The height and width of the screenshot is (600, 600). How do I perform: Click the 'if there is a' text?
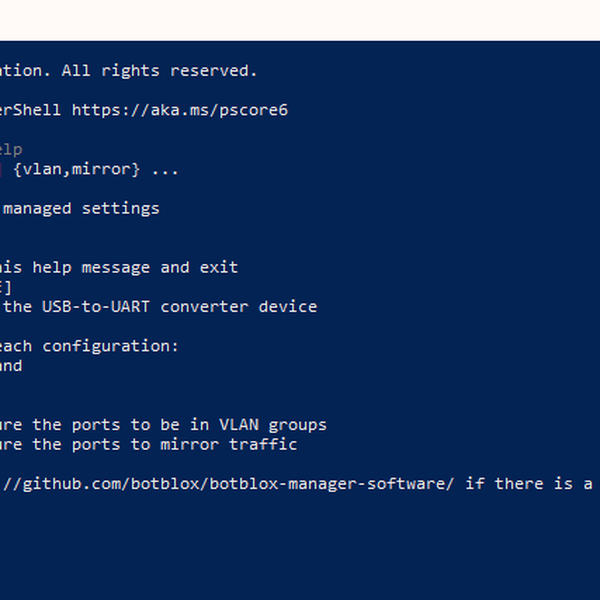pos(530,484)
